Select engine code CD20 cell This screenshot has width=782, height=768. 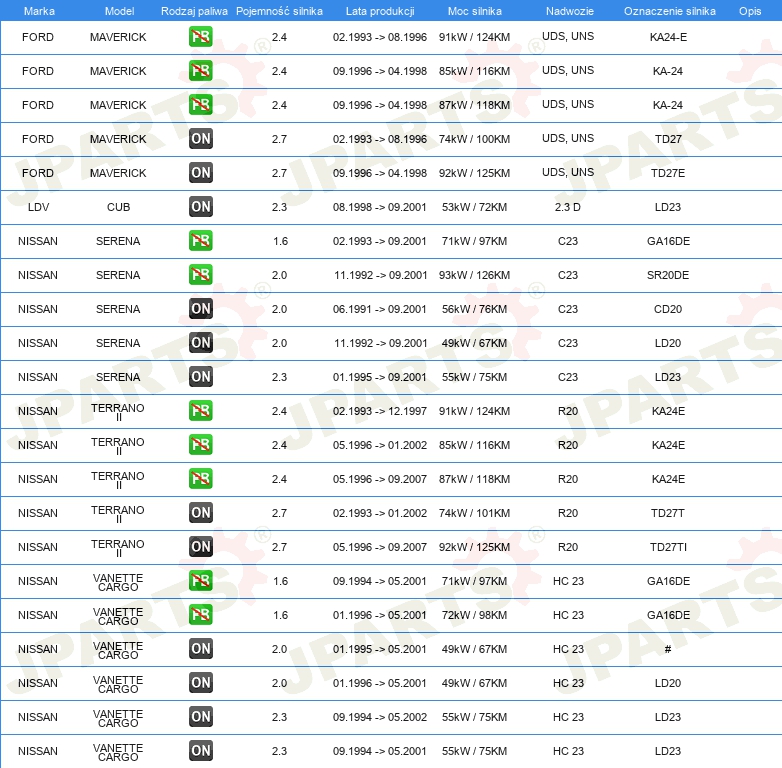coord(668,309)
